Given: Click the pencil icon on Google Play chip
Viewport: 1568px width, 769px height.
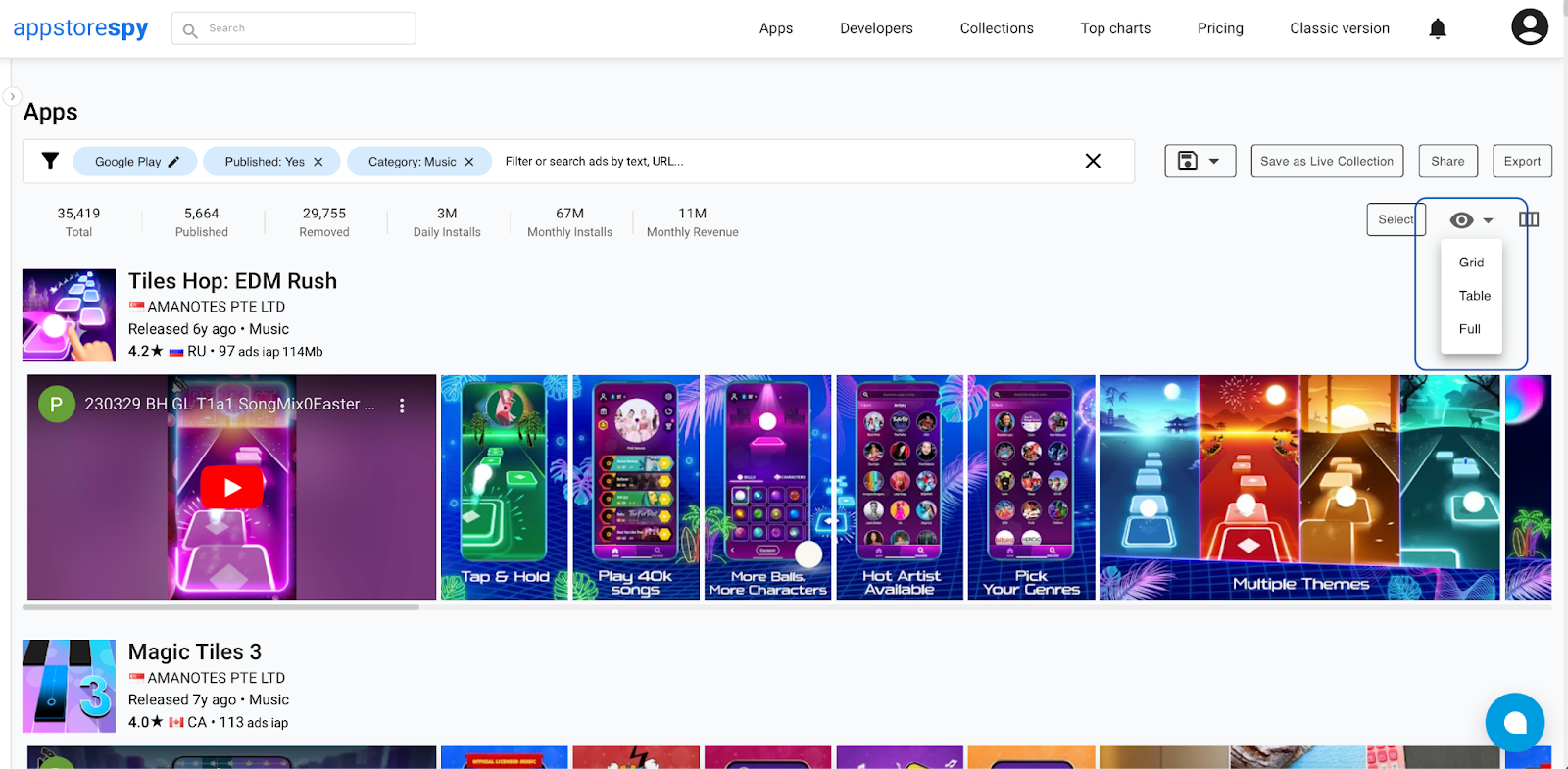Looking at the screenshot, I should tap(173, 162).
